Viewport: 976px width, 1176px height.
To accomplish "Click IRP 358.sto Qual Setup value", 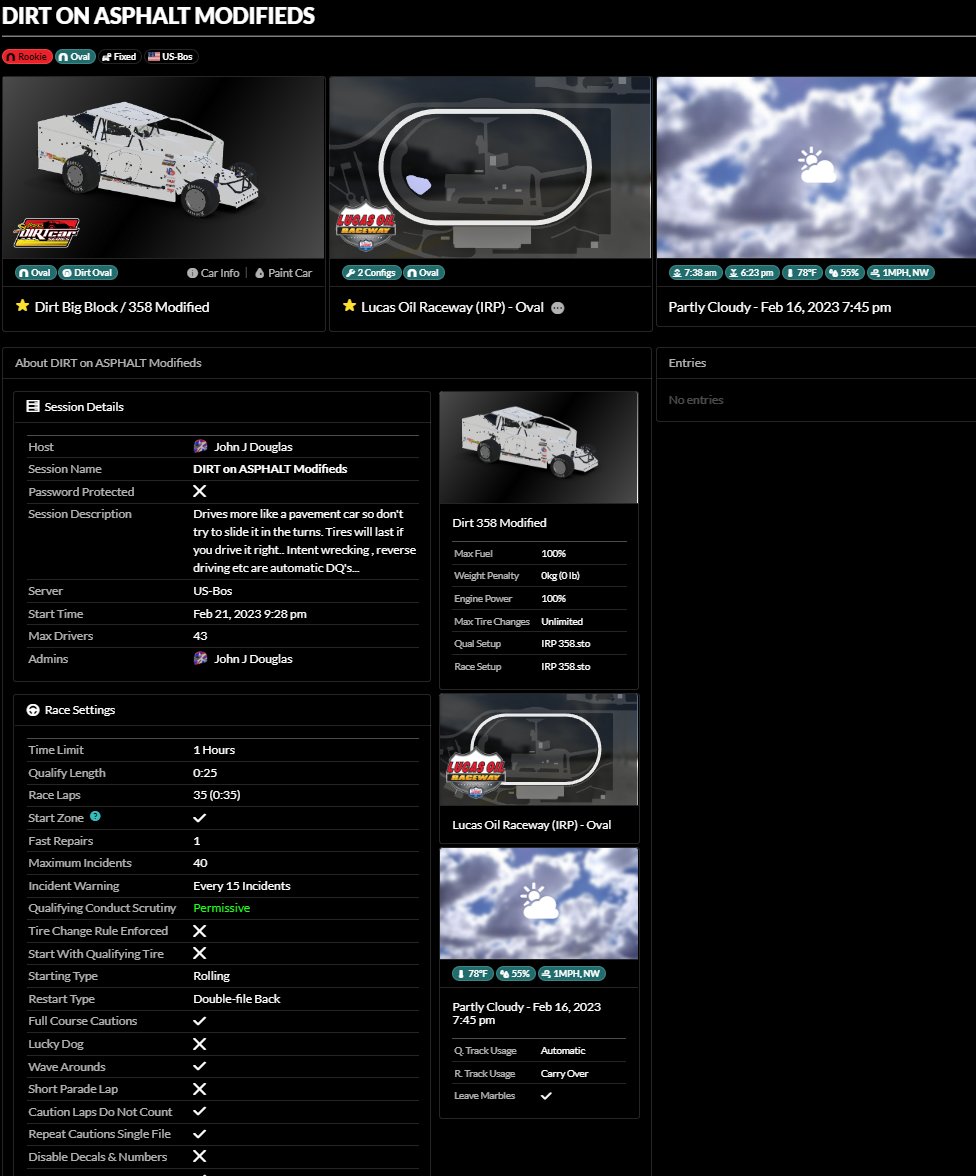I will point(566,644).
